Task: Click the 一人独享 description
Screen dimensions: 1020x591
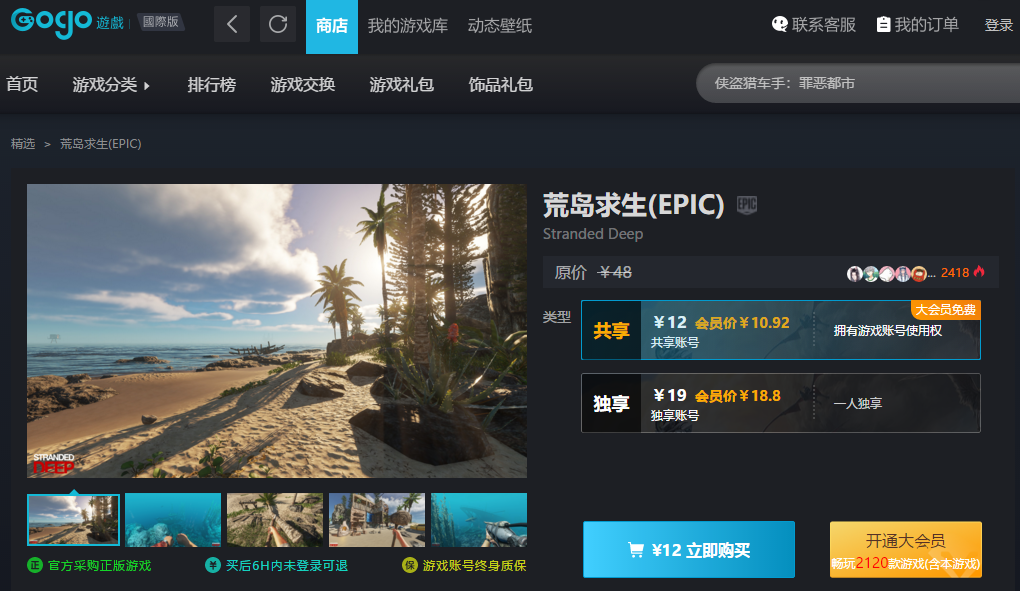Action: point(858,404)
